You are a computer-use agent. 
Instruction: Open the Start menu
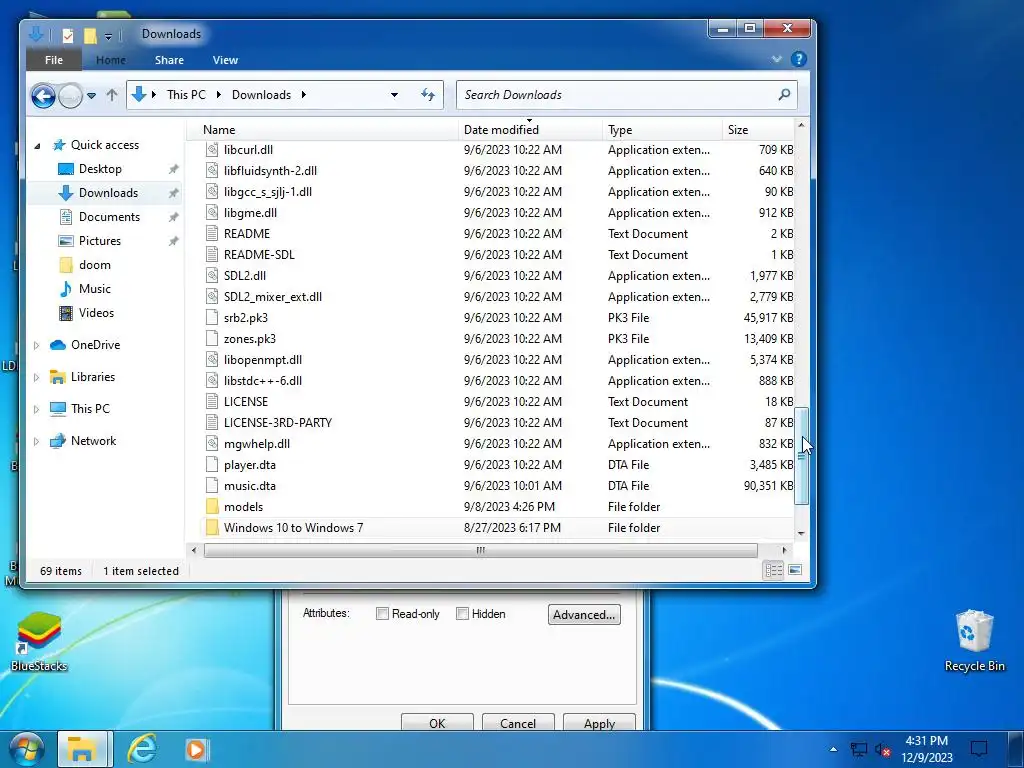25,750
